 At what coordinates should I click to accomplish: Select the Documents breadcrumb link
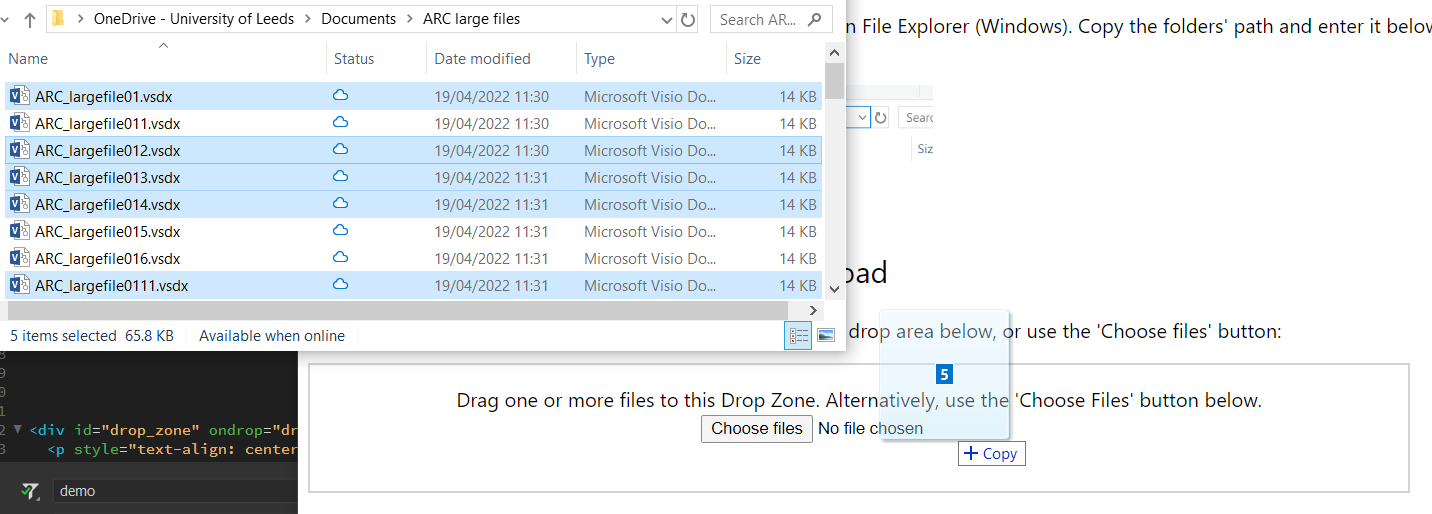point(358,19)
